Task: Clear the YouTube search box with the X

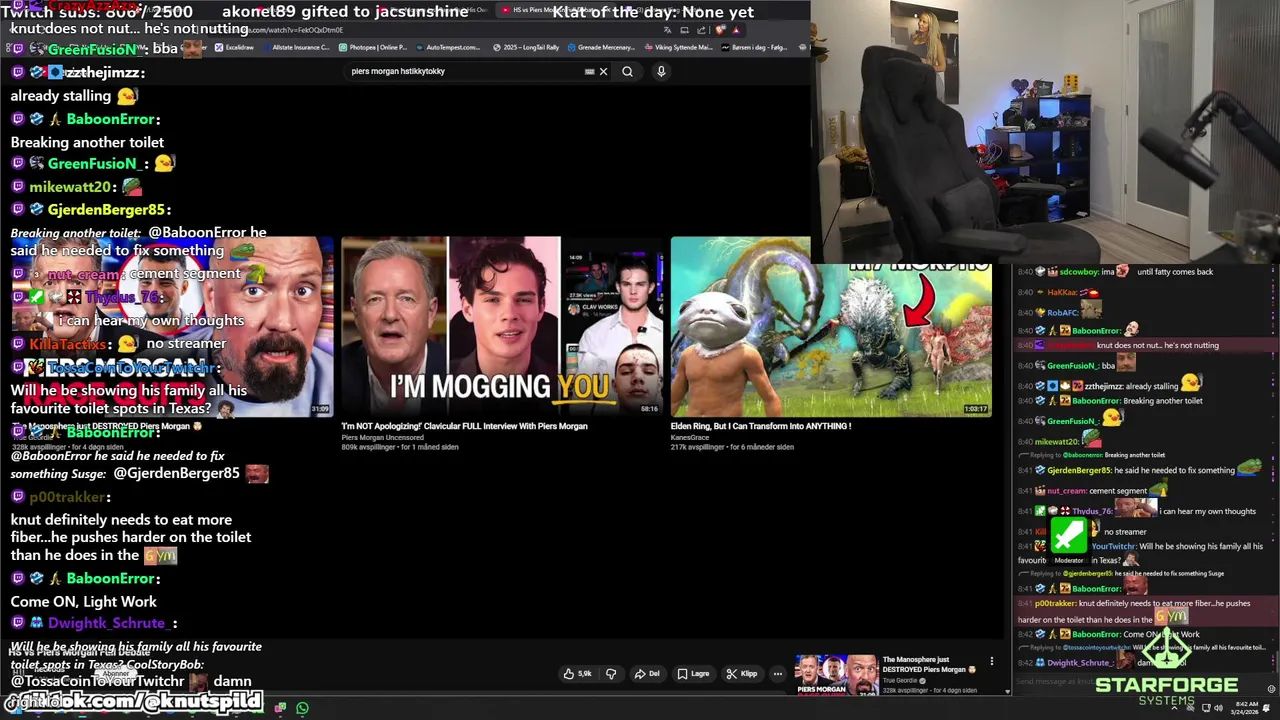Action: tap(603, 72)
